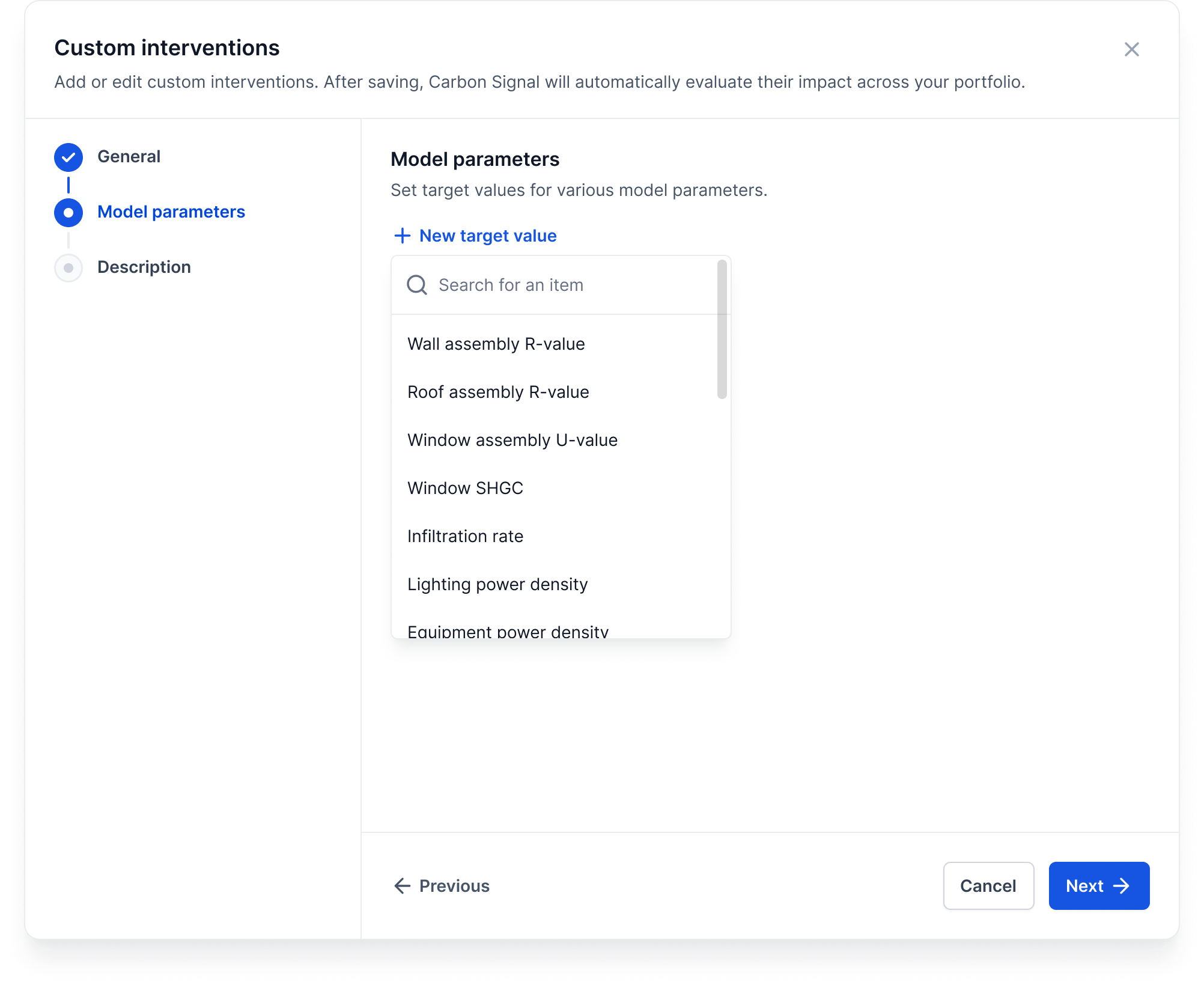Choose Roof assembly R-value option
The width and height of the screenshot is (1204, 988).
tap(498, 392)
